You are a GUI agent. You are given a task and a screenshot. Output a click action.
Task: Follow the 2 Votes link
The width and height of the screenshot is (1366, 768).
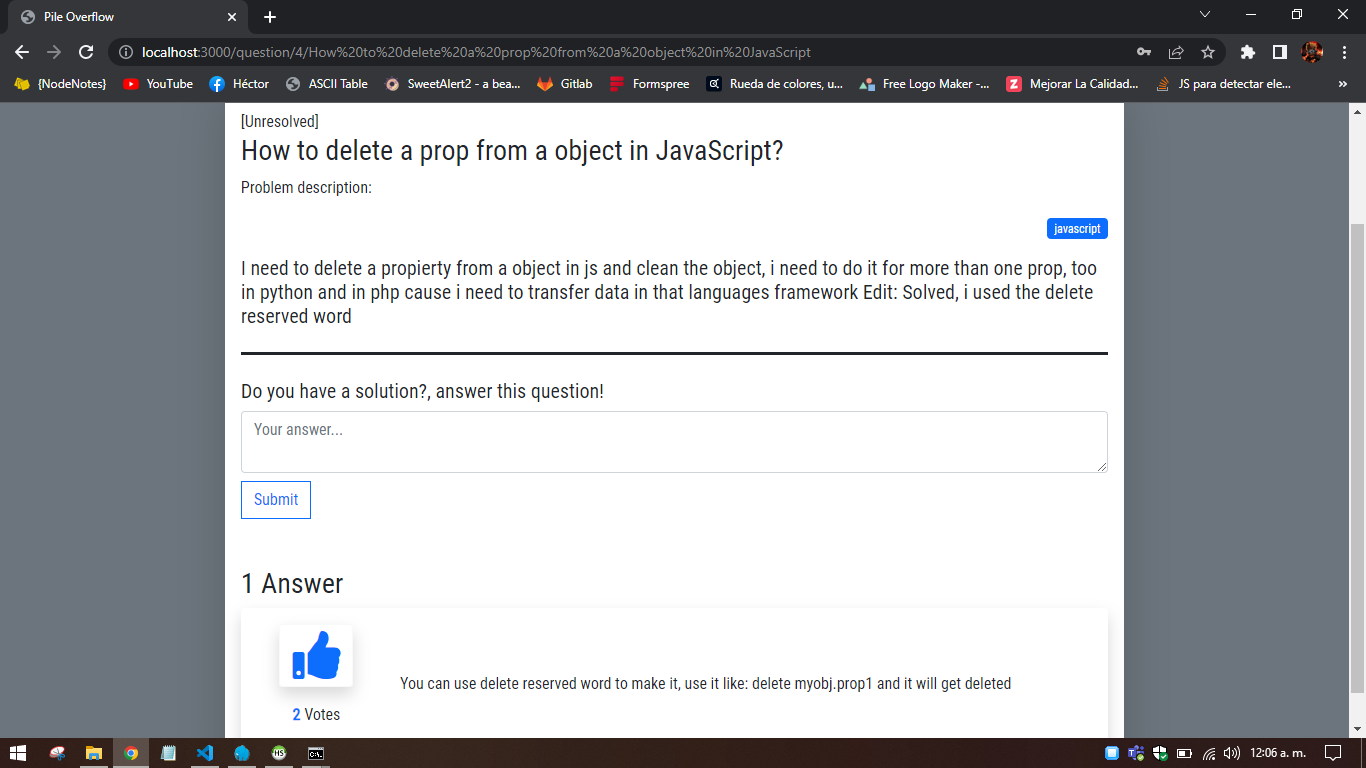[x=315, y=714]
